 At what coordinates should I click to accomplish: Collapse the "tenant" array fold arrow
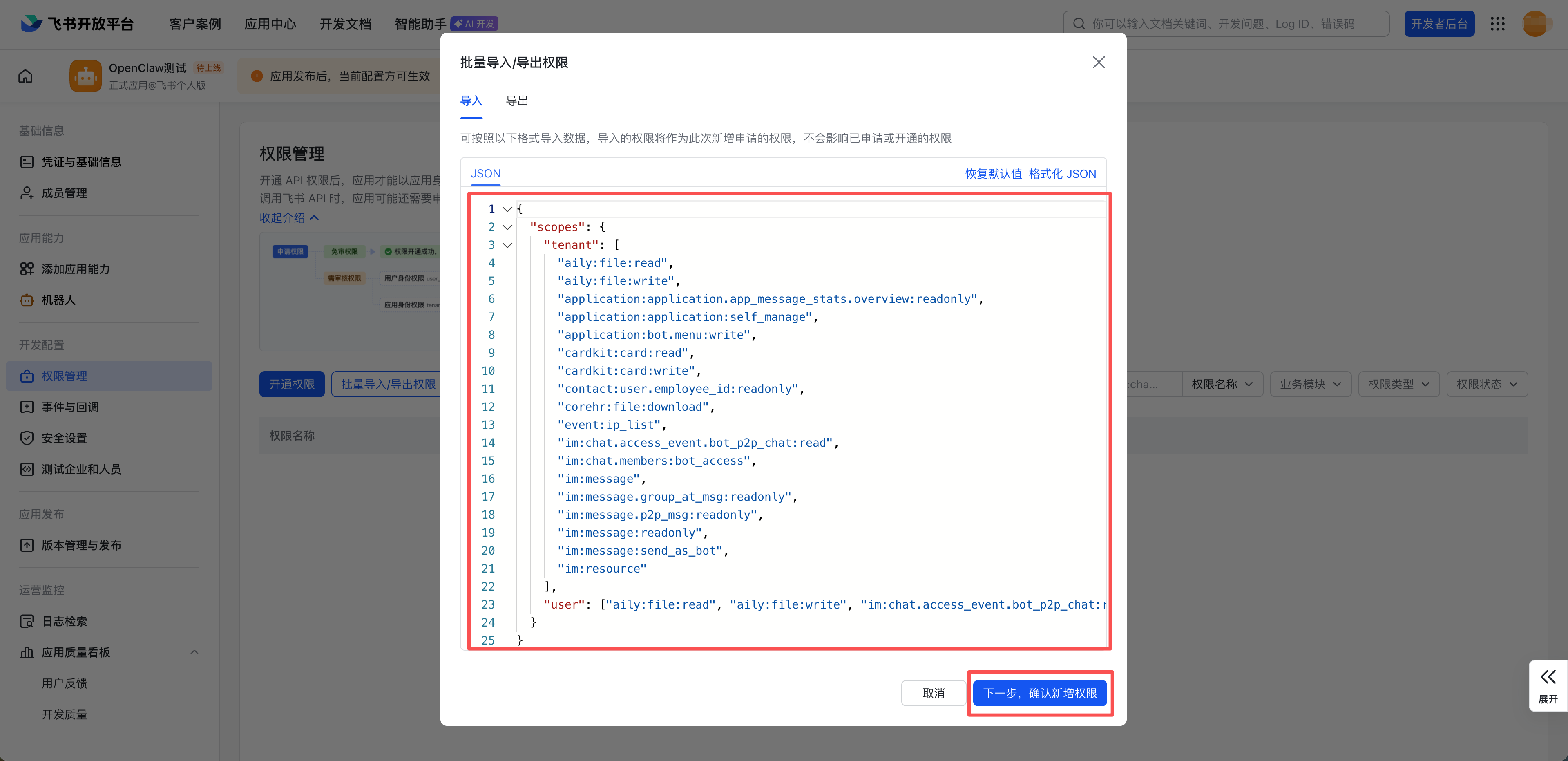click(x=507, y=245)
